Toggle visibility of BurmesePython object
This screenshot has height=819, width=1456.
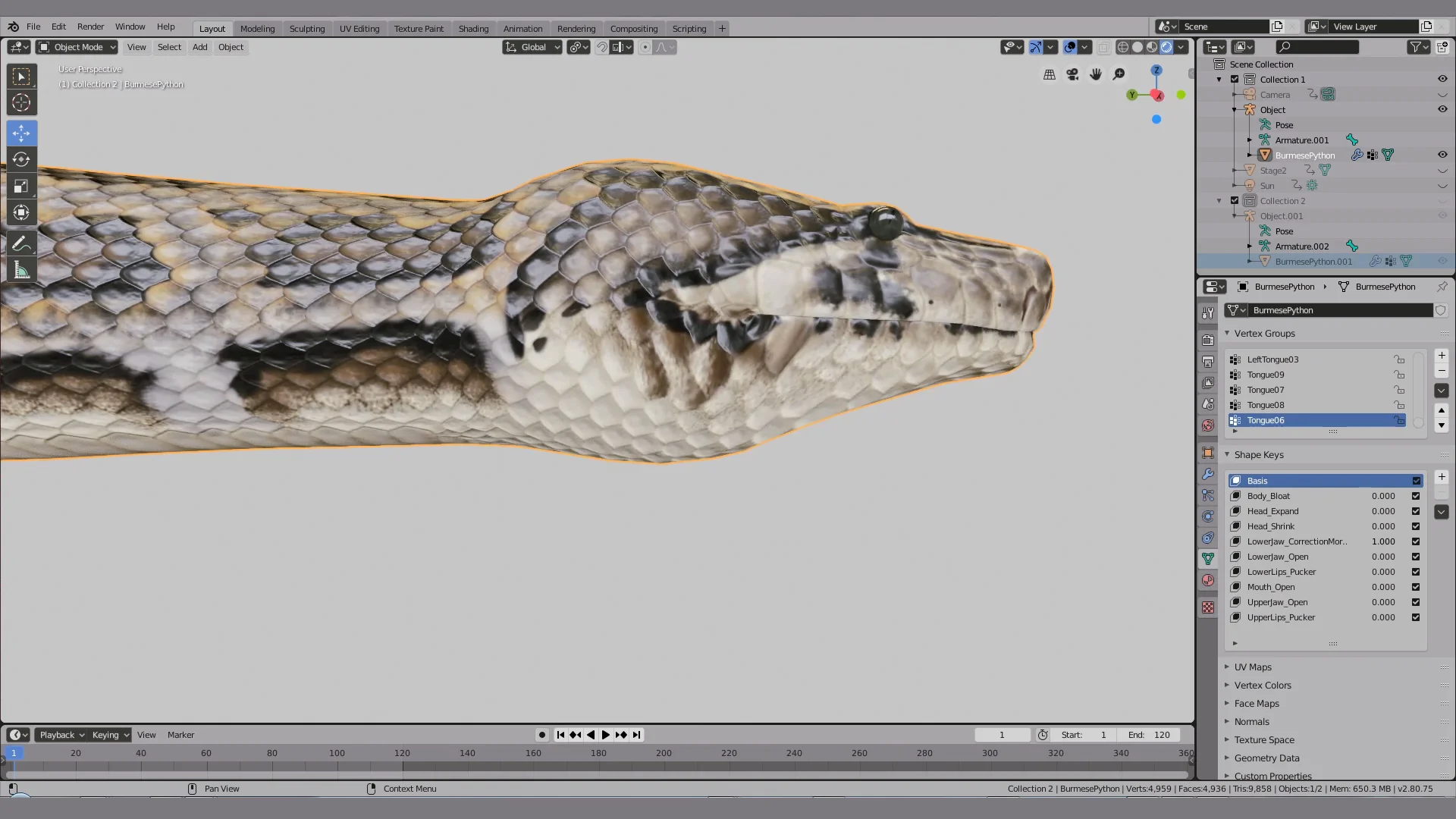pos(1442,155)
